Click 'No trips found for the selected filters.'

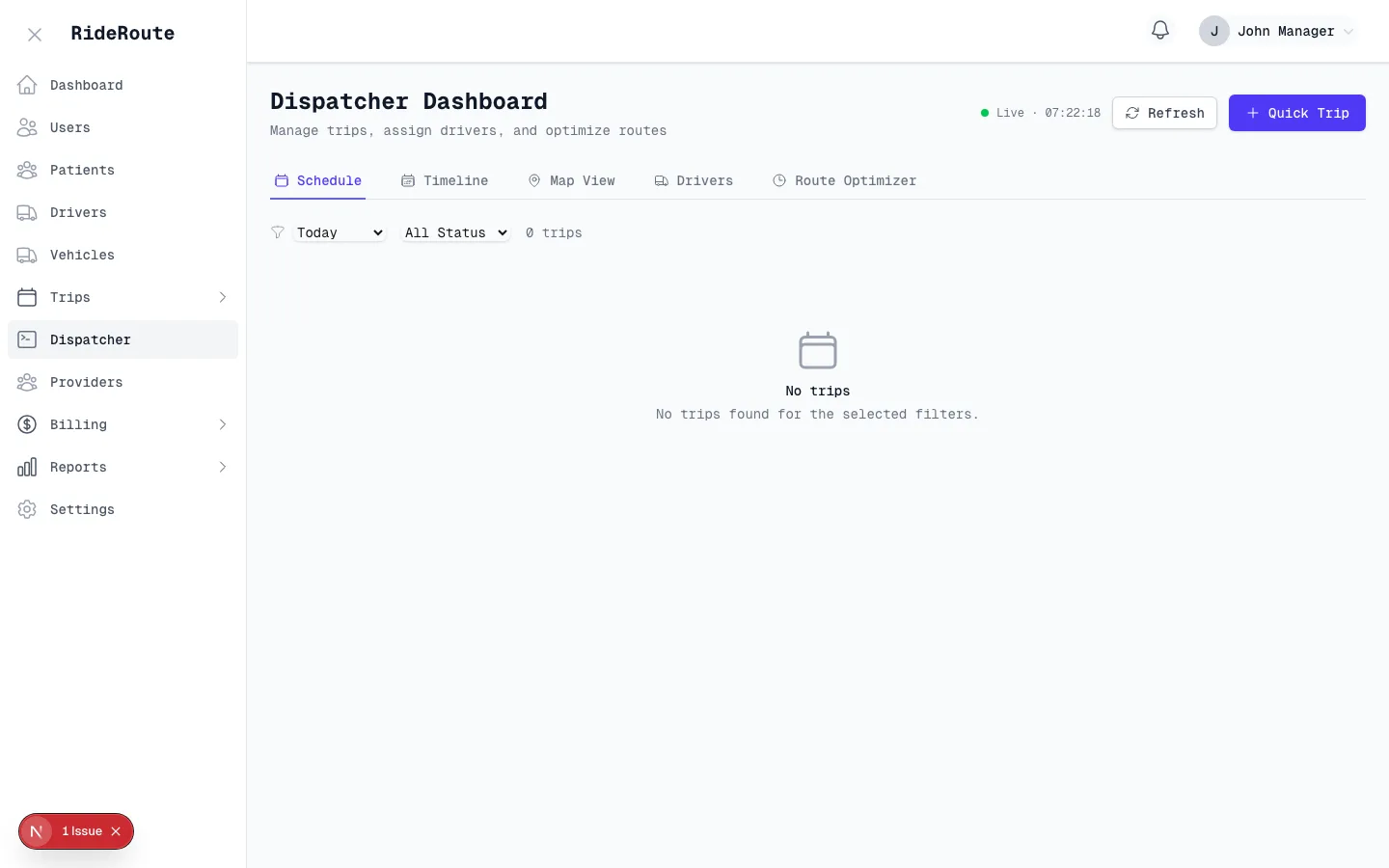point(818,414)
